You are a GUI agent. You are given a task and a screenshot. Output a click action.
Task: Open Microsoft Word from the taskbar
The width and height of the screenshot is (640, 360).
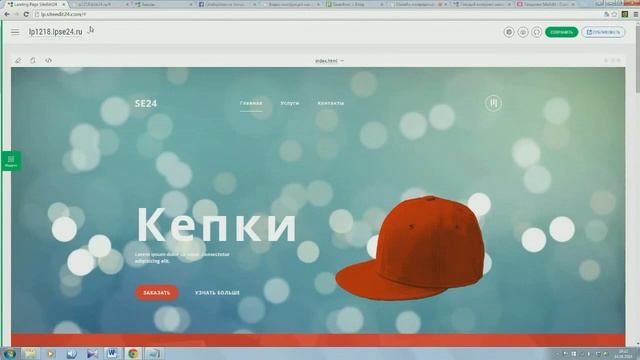tap(112, 353)
